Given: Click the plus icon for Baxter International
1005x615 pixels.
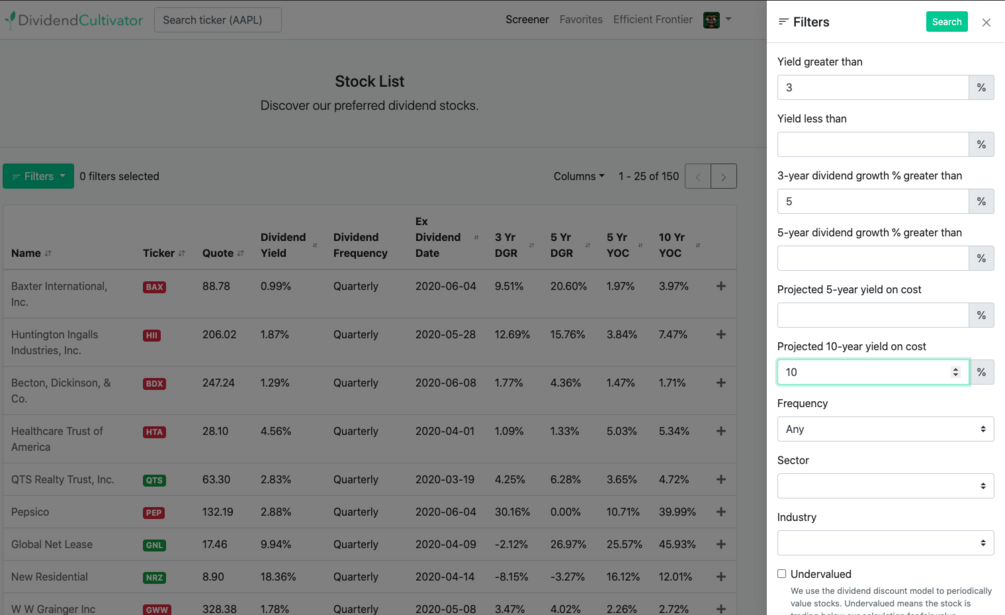Looking at the screenshot, I should tap(721, 286).
